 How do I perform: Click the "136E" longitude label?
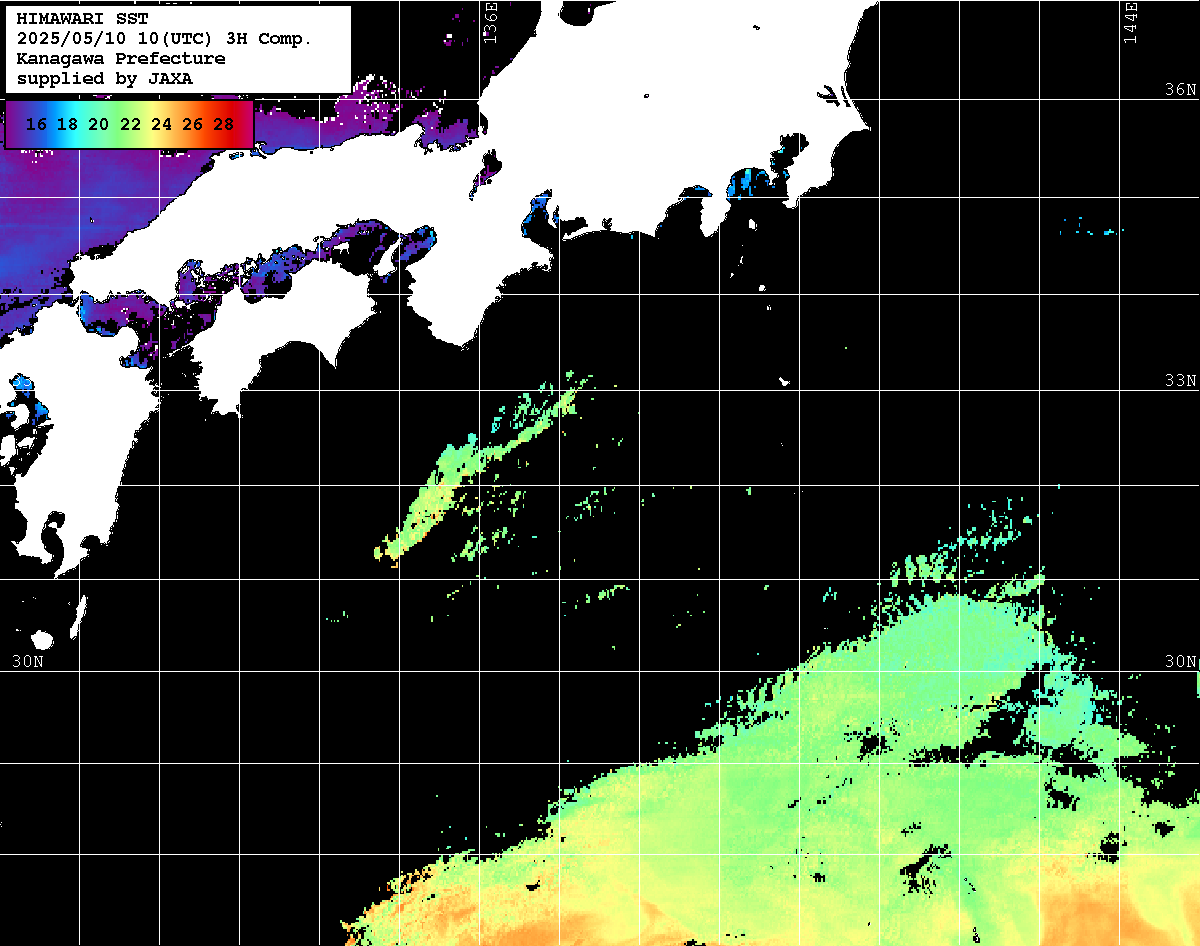coord(490,21)
